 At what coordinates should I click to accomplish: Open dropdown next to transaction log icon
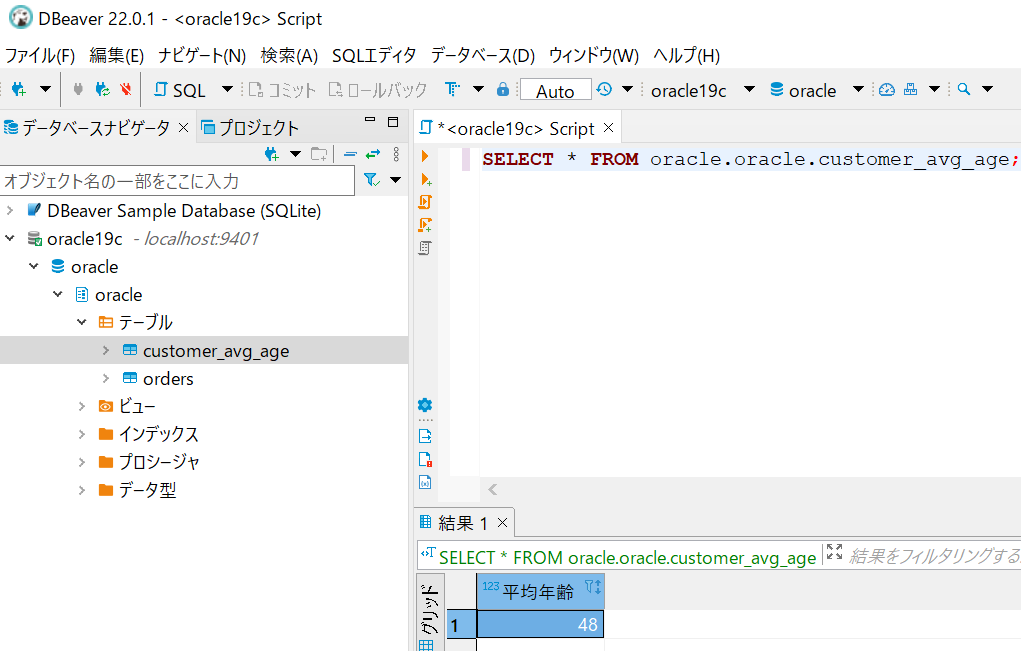pyautogui.click(x=628, y=89)
